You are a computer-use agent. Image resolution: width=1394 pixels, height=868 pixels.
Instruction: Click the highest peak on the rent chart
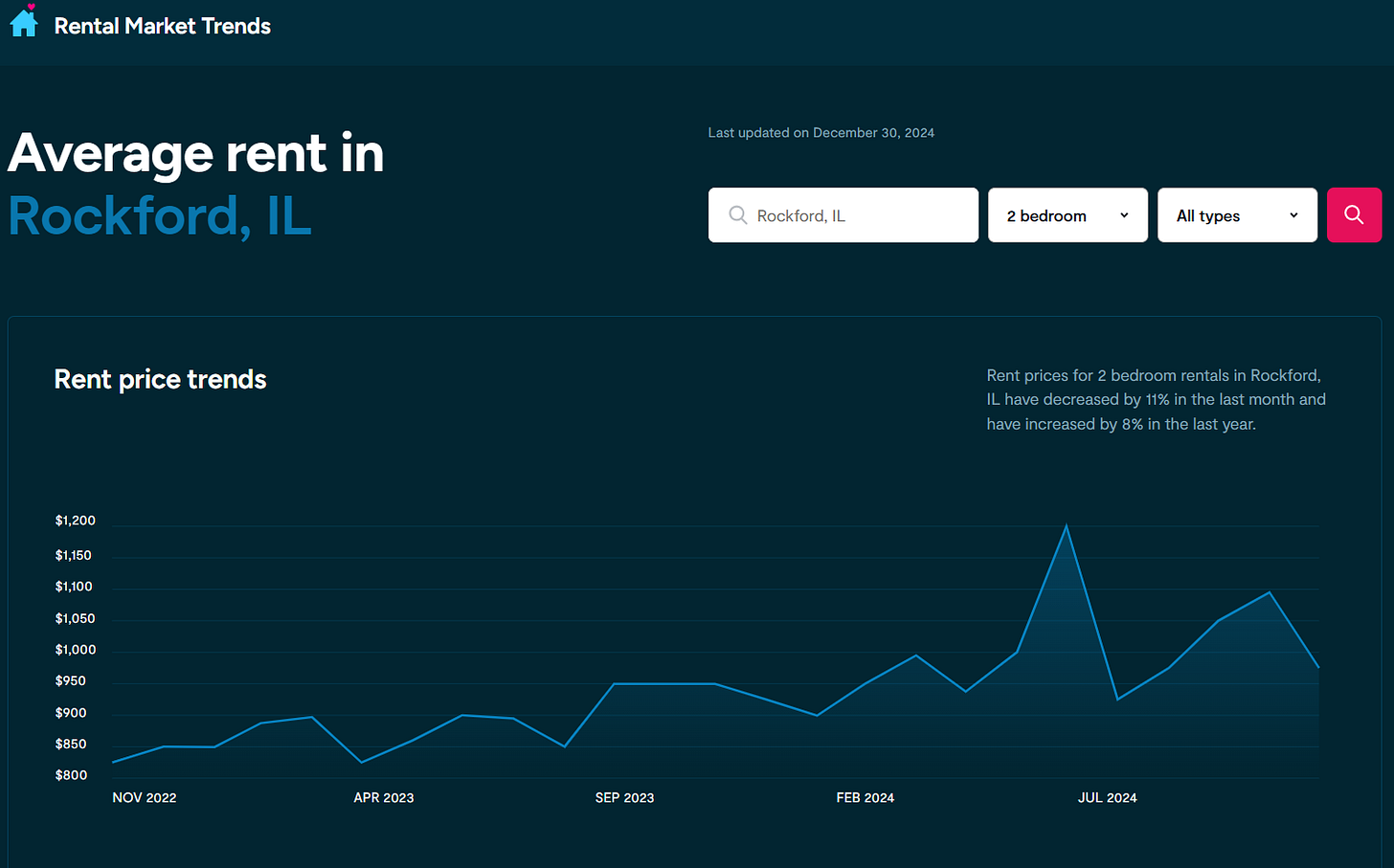pyautogui.click(x=1067, y=525)
